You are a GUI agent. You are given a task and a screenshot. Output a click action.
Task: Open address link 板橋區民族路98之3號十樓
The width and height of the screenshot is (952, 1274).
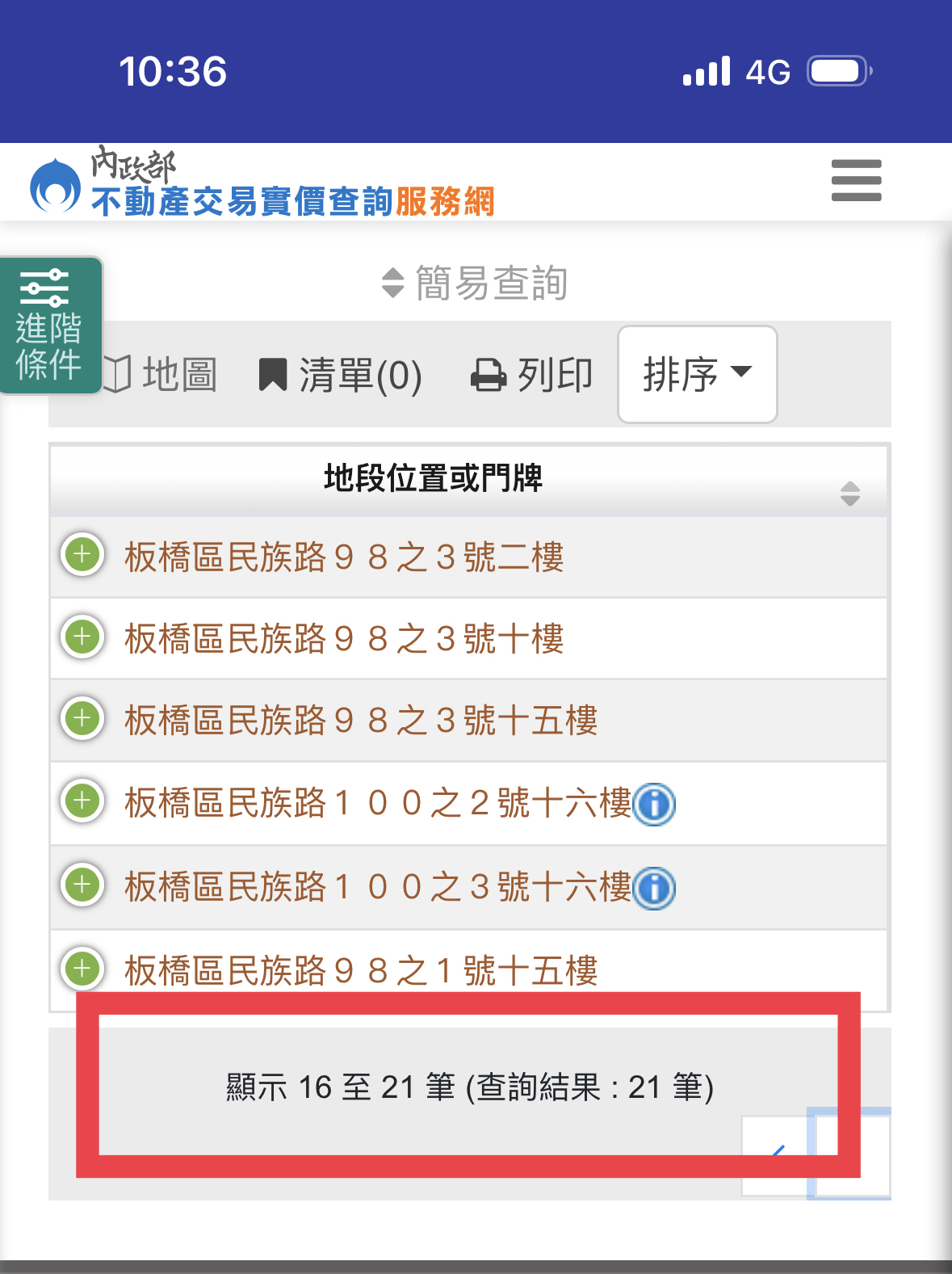coord(344,639)
